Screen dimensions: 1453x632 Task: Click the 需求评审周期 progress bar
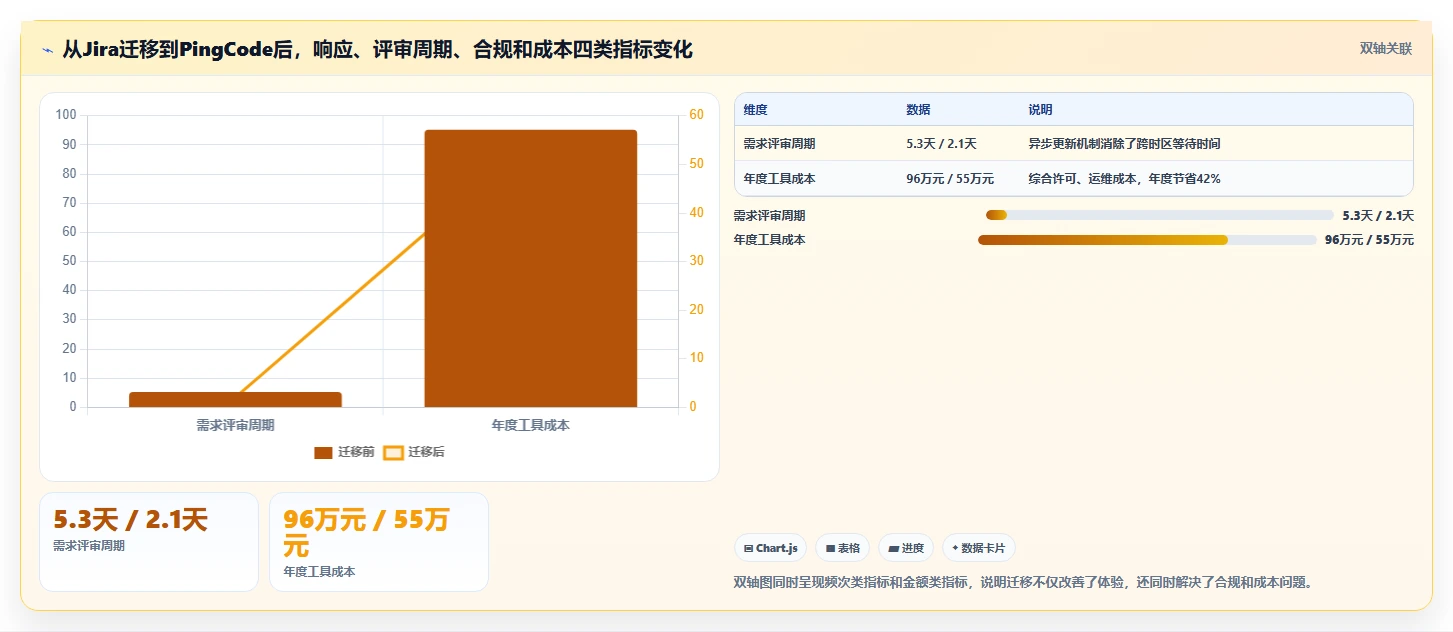(x=1160, y=215)
